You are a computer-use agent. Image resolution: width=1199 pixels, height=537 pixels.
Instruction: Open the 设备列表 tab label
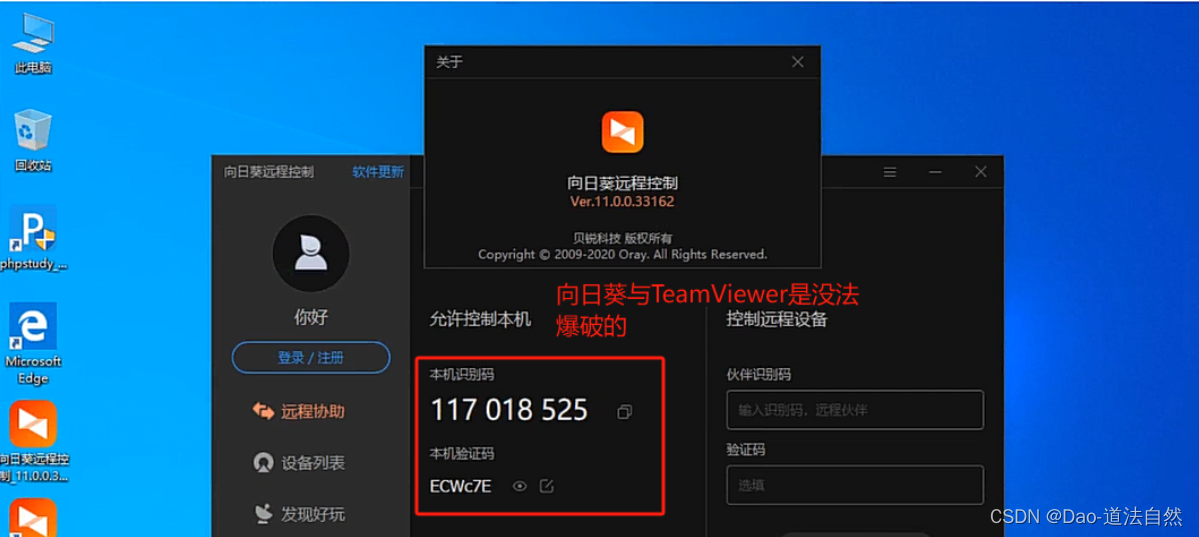coord(313,463)
